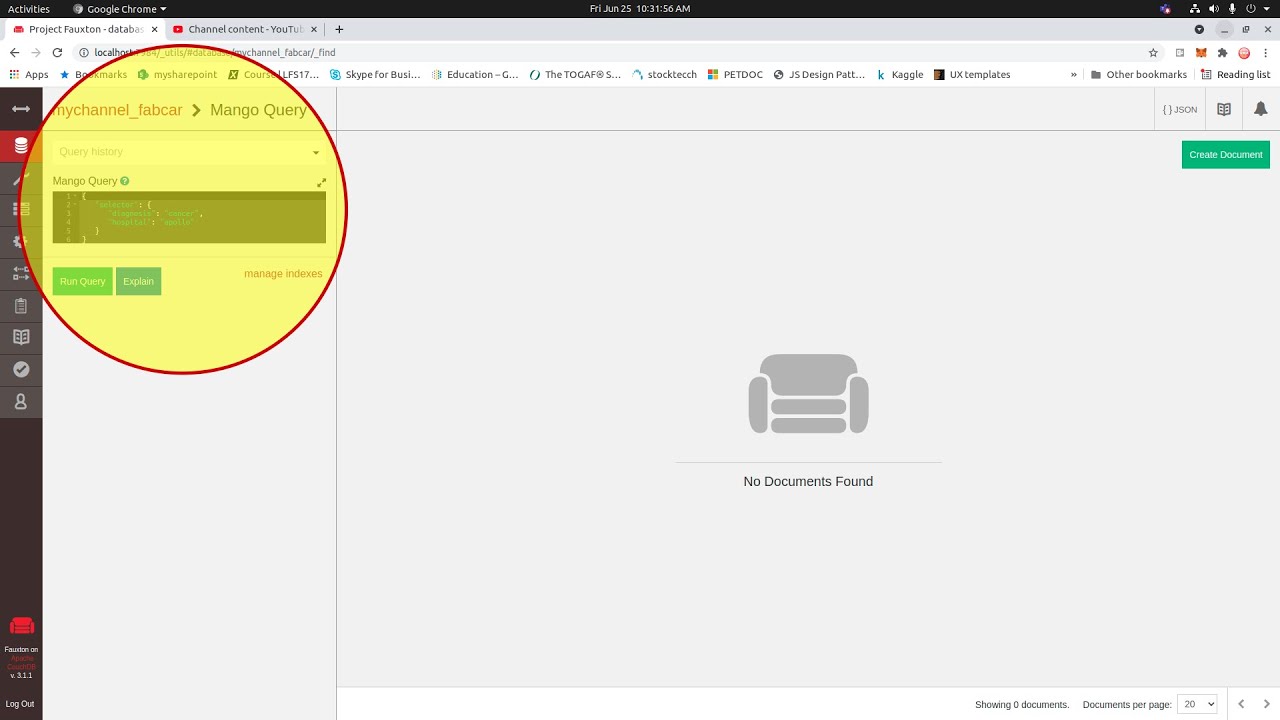The height and width of the screenshot is (720, 1280).
Task: Open the JS Design Patt... bookmark
Action: tap(819, 75)
